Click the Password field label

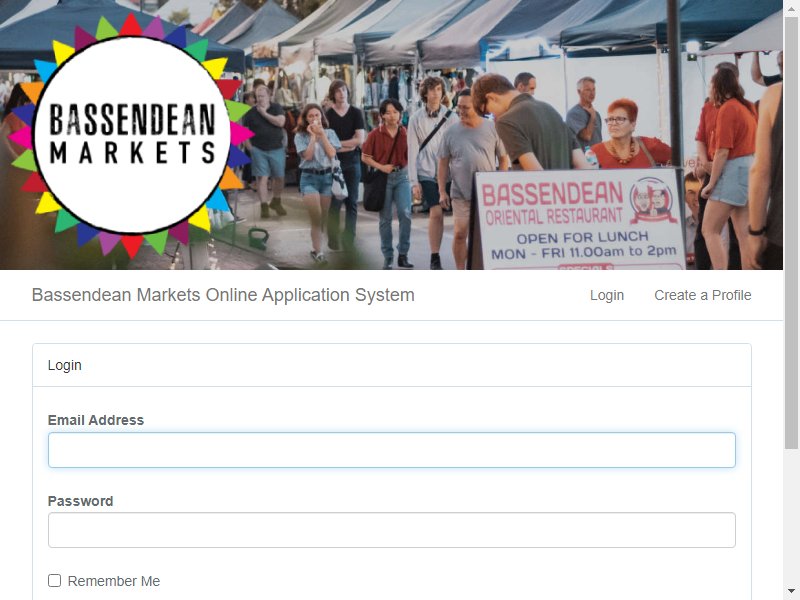pos(81,501)
